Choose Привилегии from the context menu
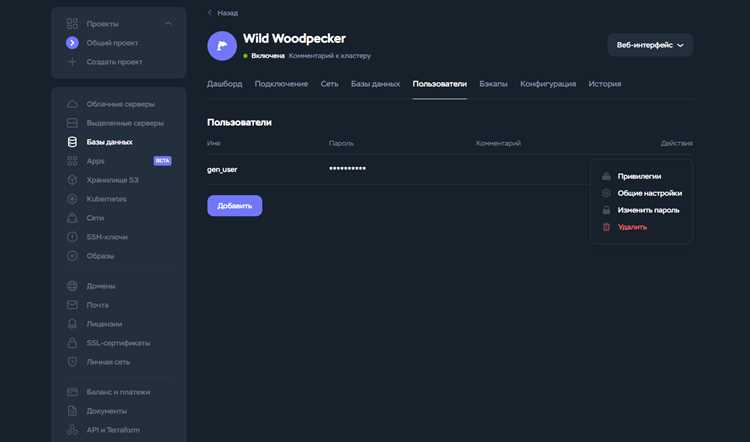 tap(639, 176)
